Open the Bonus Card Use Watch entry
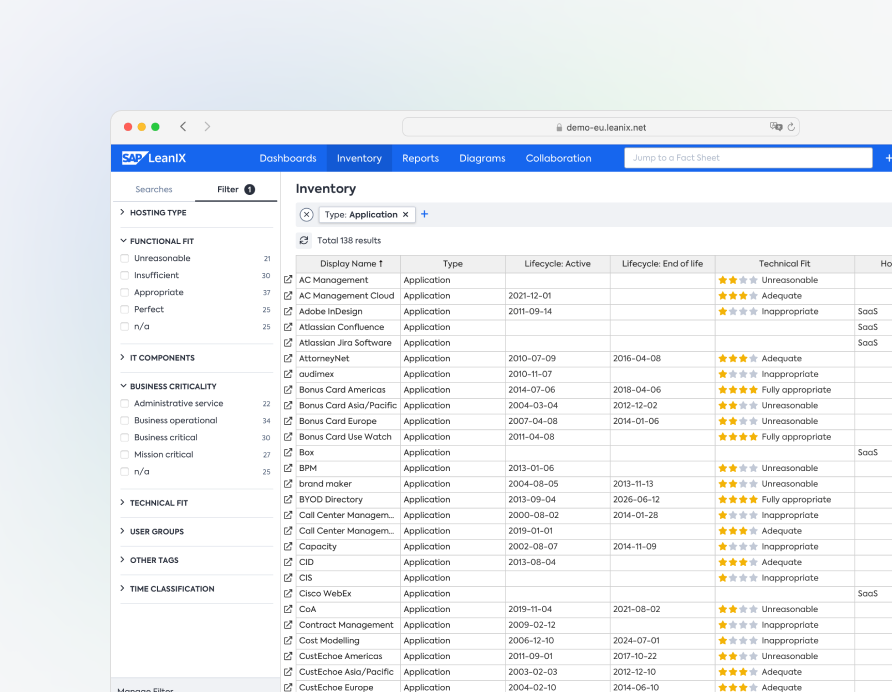 [345, 436]
